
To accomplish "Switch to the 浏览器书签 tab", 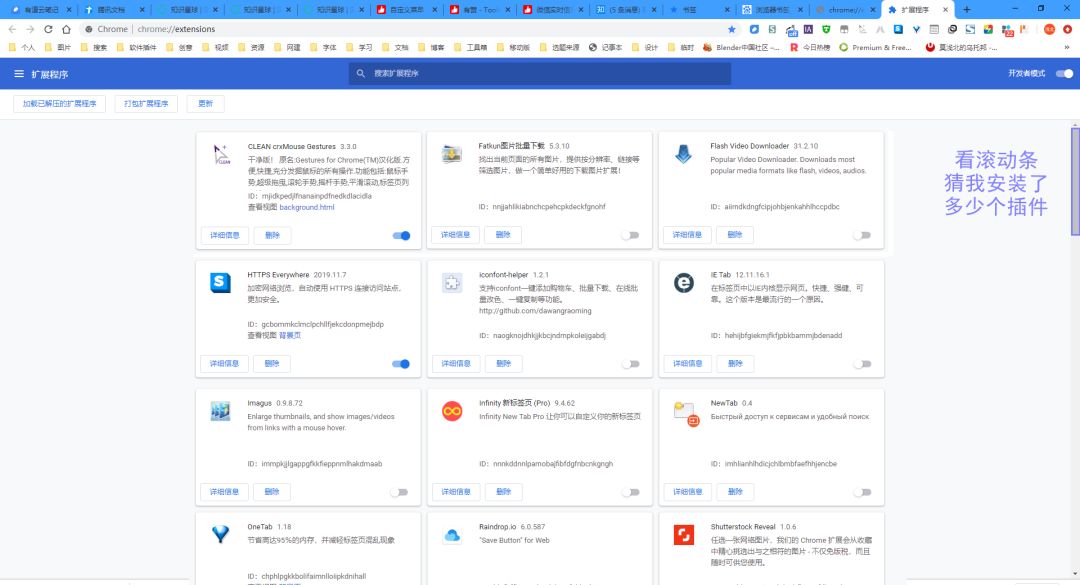I will point(771,10).
